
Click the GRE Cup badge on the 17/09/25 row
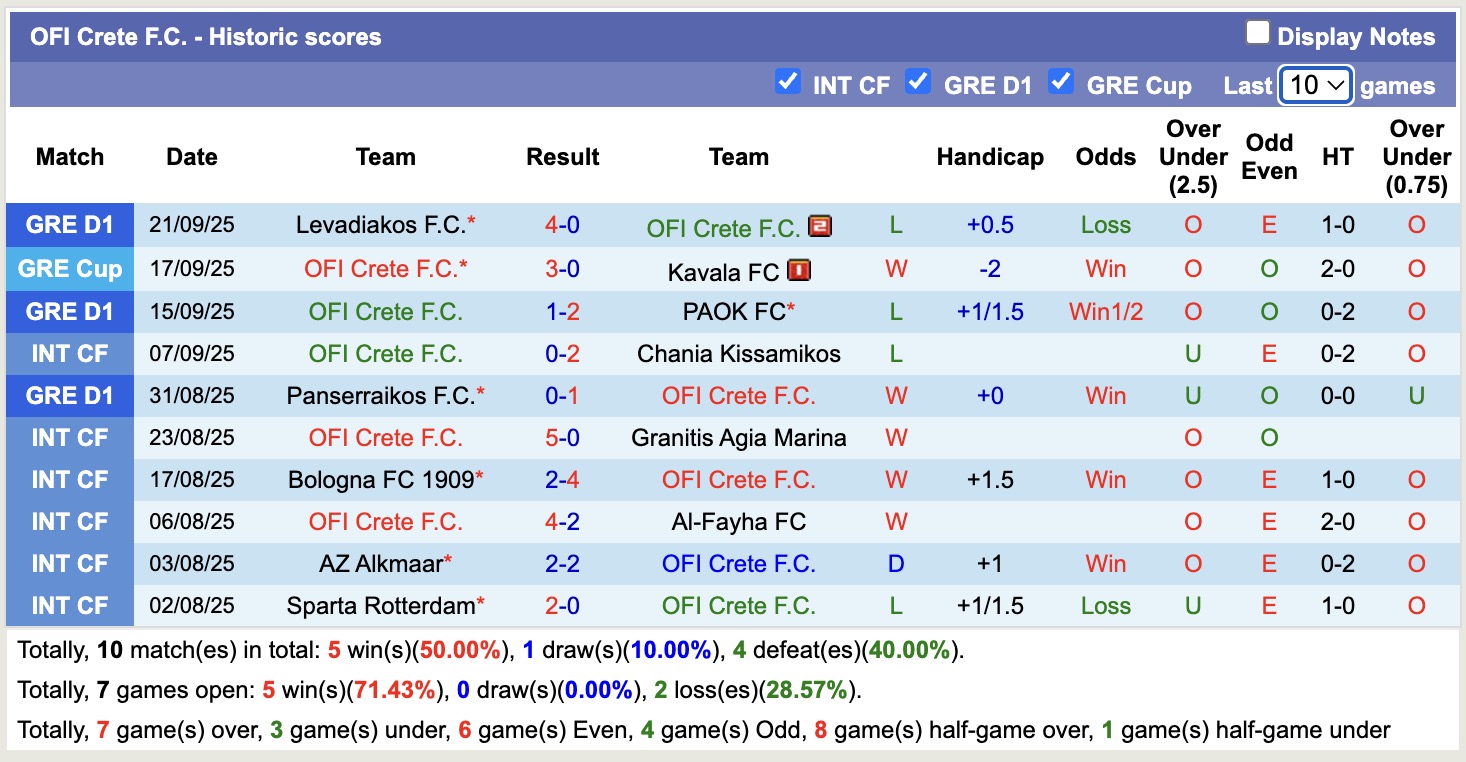(69, 268)
